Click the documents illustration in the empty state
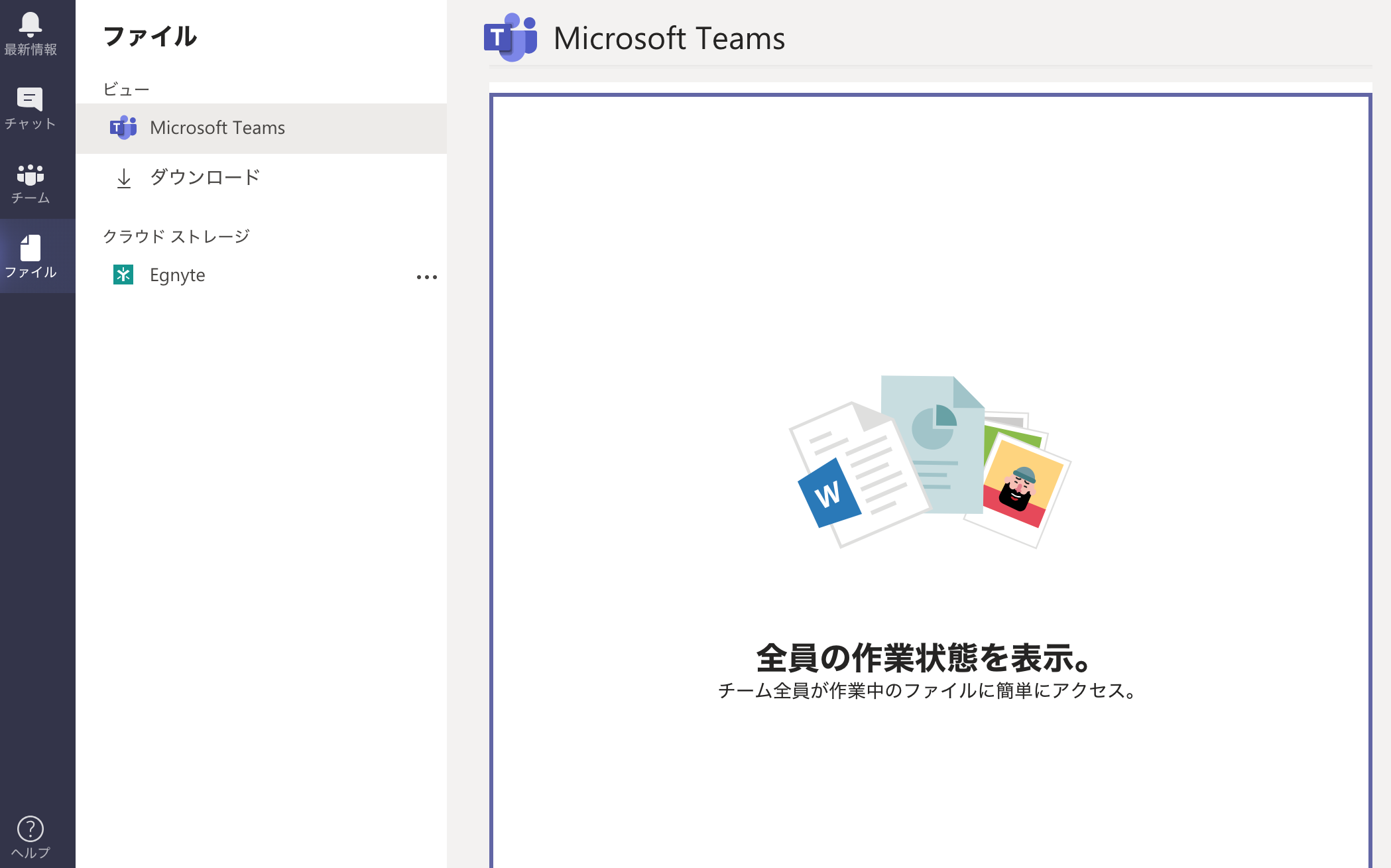Viewport: 1391px width, 868px height. coord(930,462)
